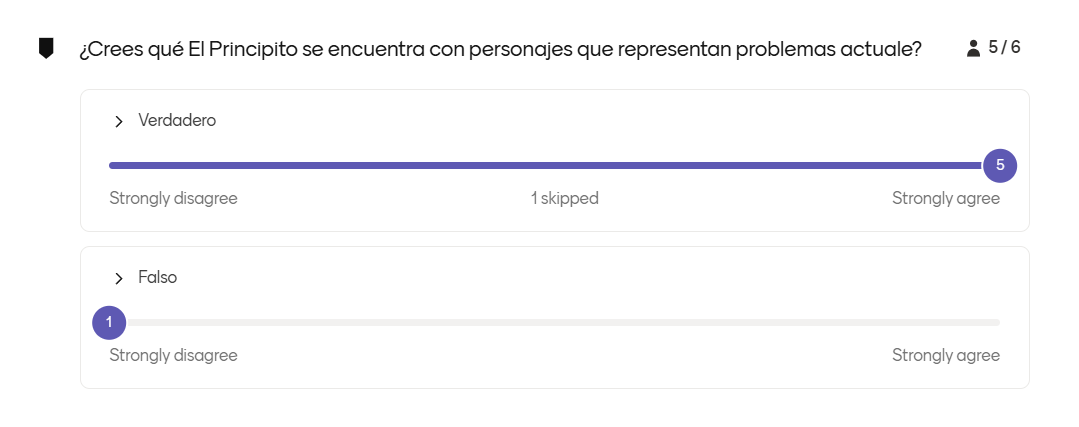Click the Falso option label
1079x427 pixels.
[x=158, y=277]
